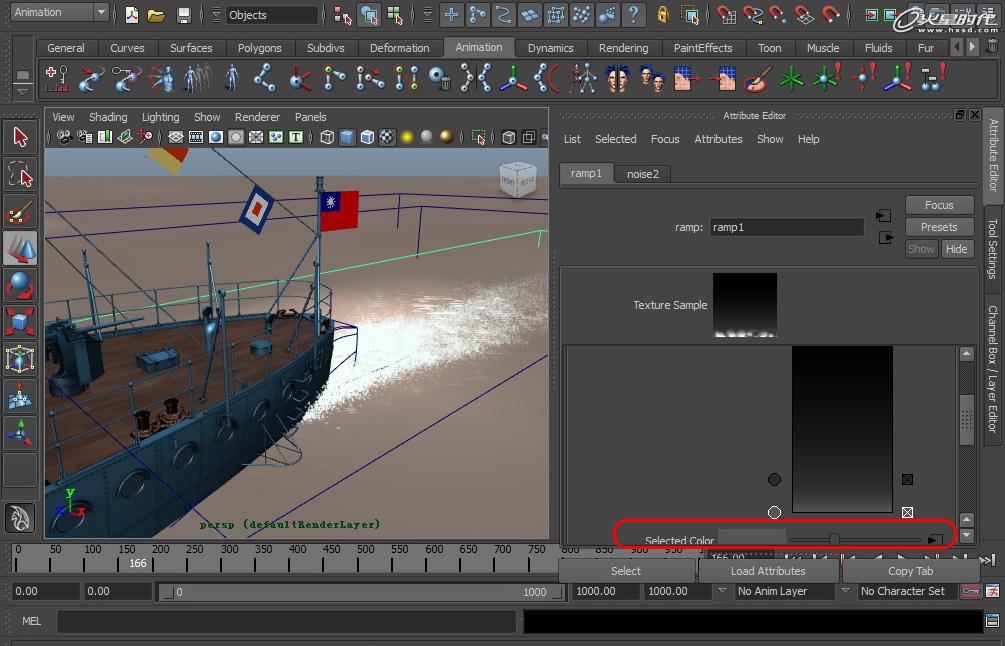Select the Lasso tool in the toolbox
The height and width of the screenshot is (646, 1005).
[20, 174]
